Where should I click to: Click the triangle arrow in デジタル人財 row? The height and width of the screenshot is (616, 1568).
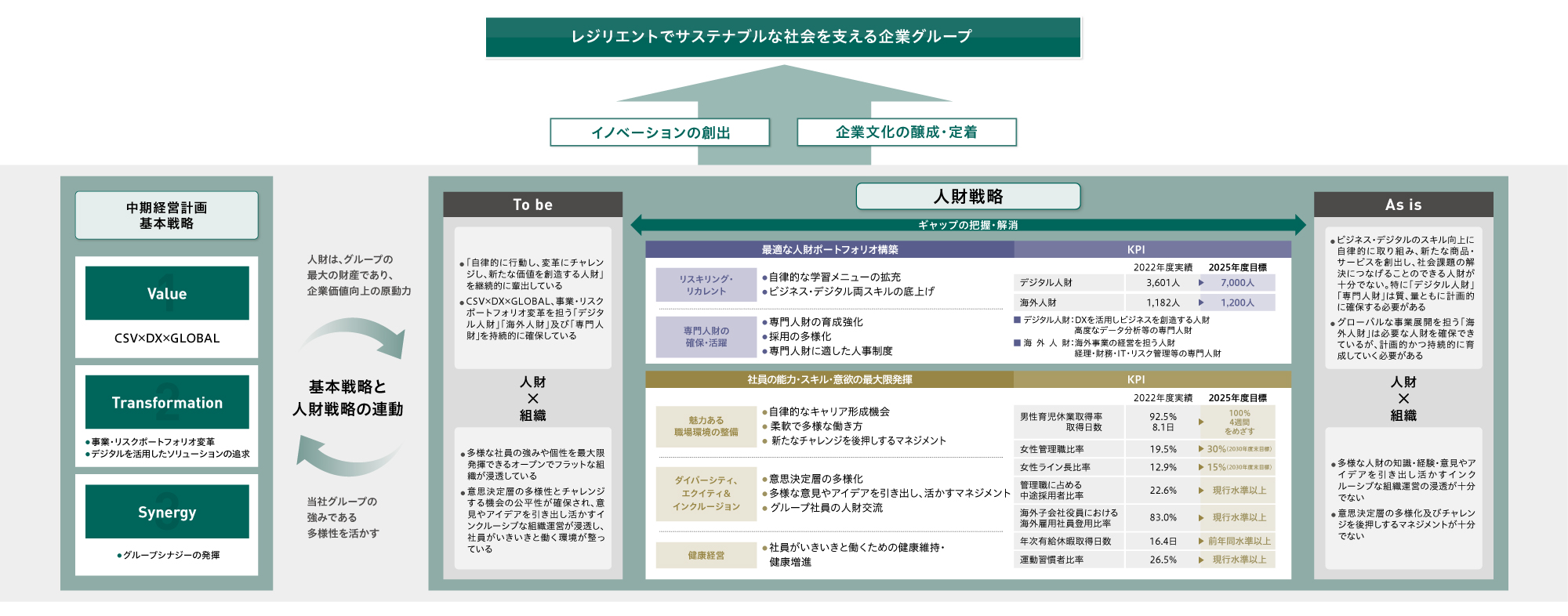1201,283
